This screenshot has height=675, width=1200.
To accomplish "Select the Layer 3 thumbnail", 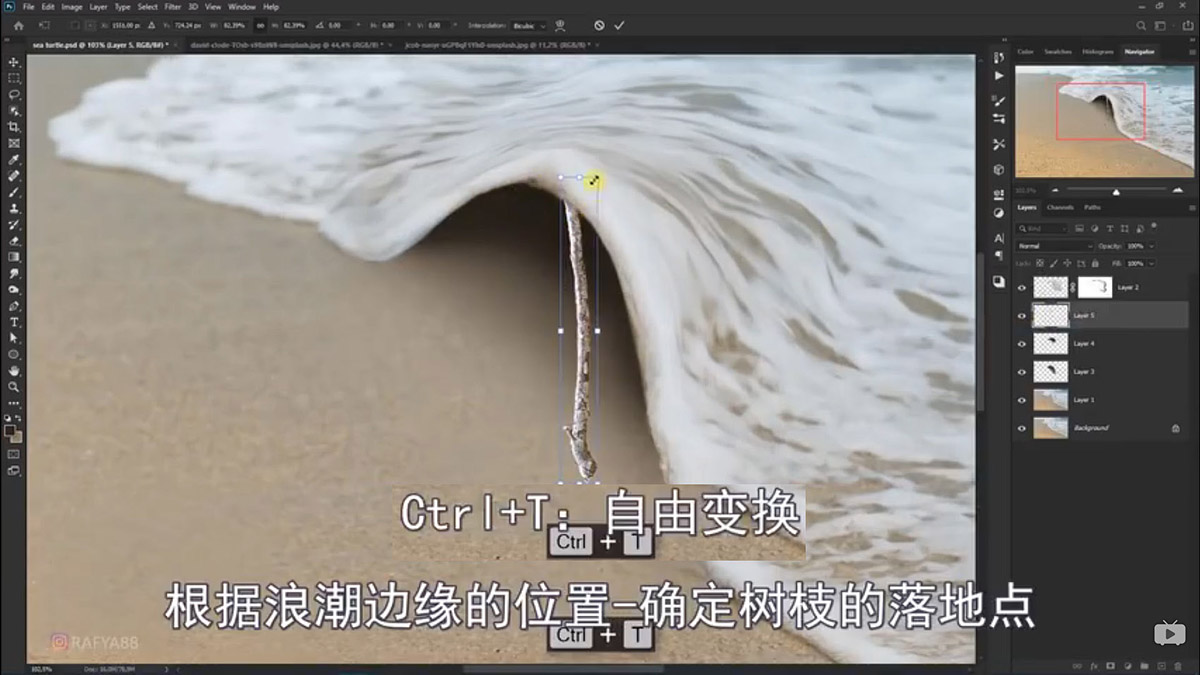I will click(x=1050, y=372).
